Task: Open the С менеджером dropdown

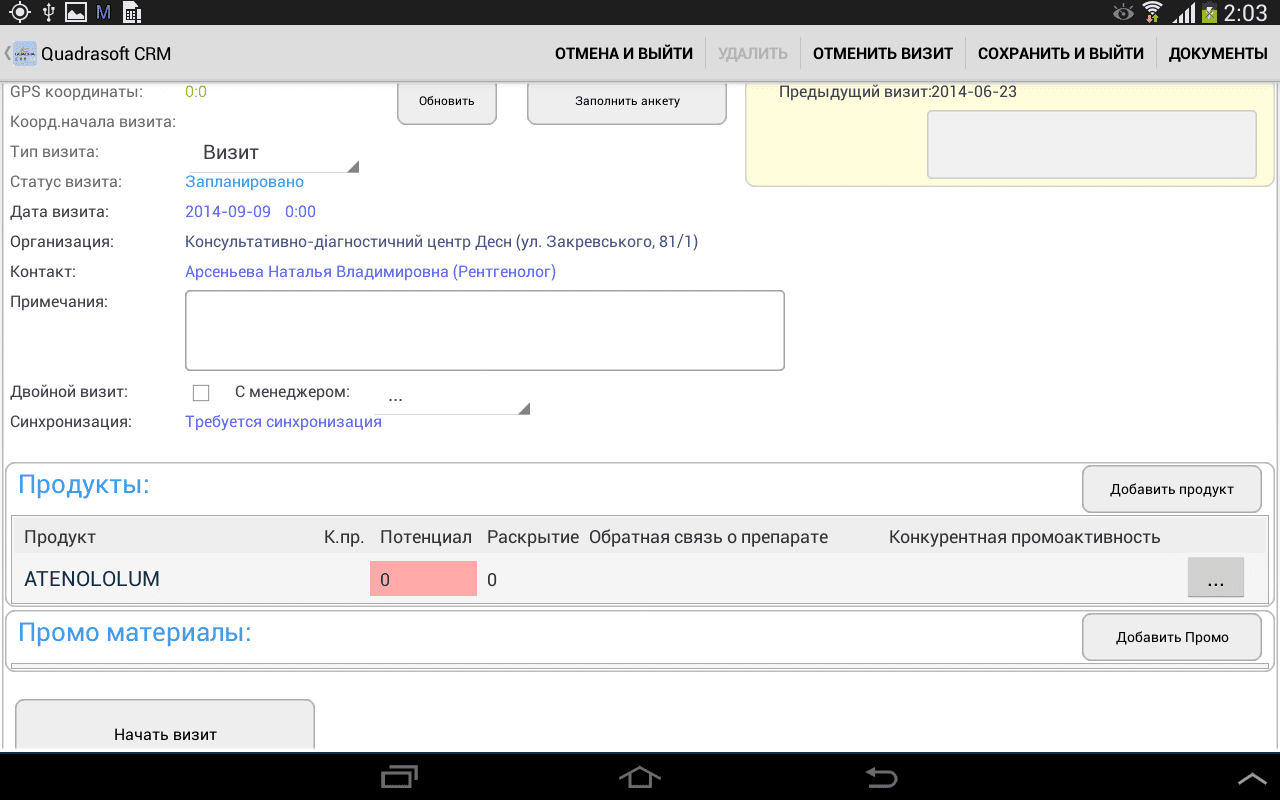Action: (452, 398)
